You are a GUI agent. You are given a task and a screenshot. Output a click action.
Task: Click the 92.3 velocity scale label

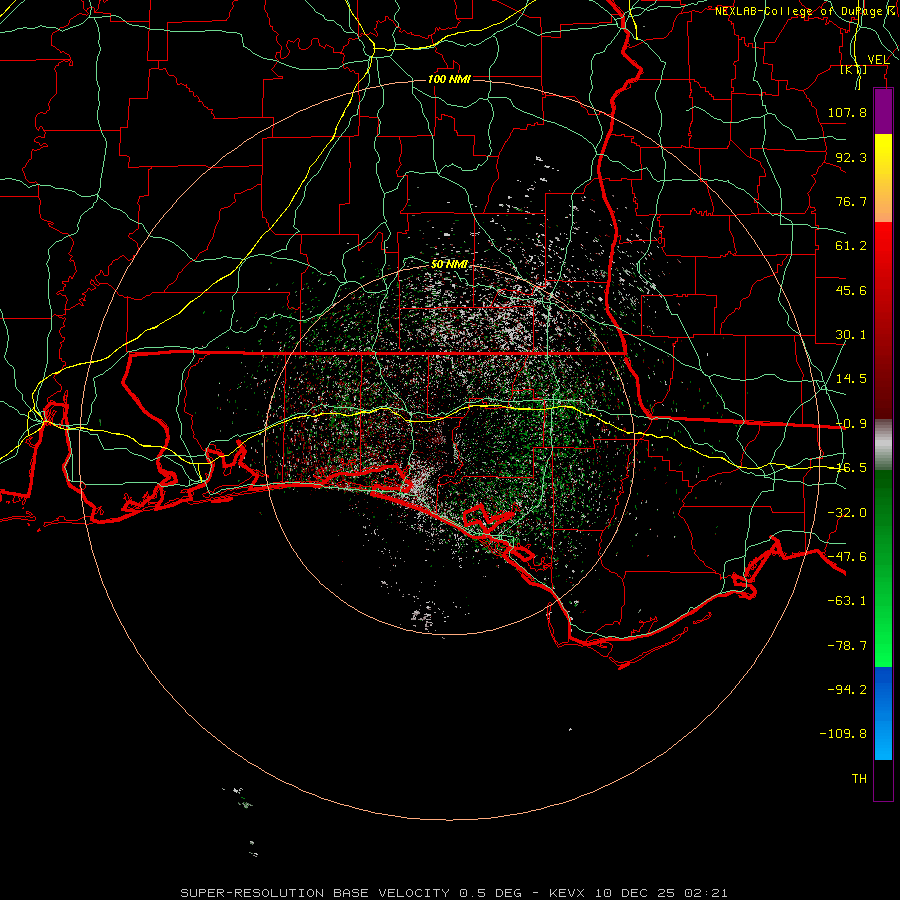click(851, 157)
